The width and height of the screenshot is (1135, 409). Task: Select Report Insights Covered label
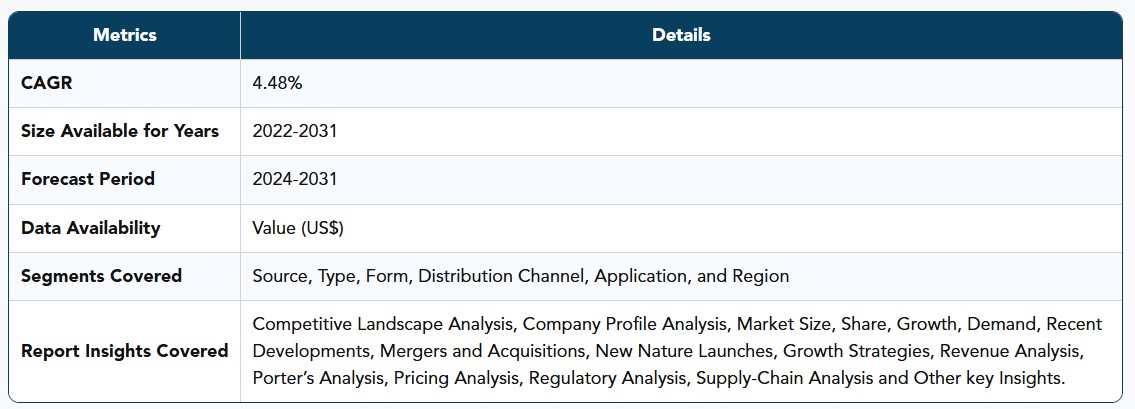coord(125,351)
